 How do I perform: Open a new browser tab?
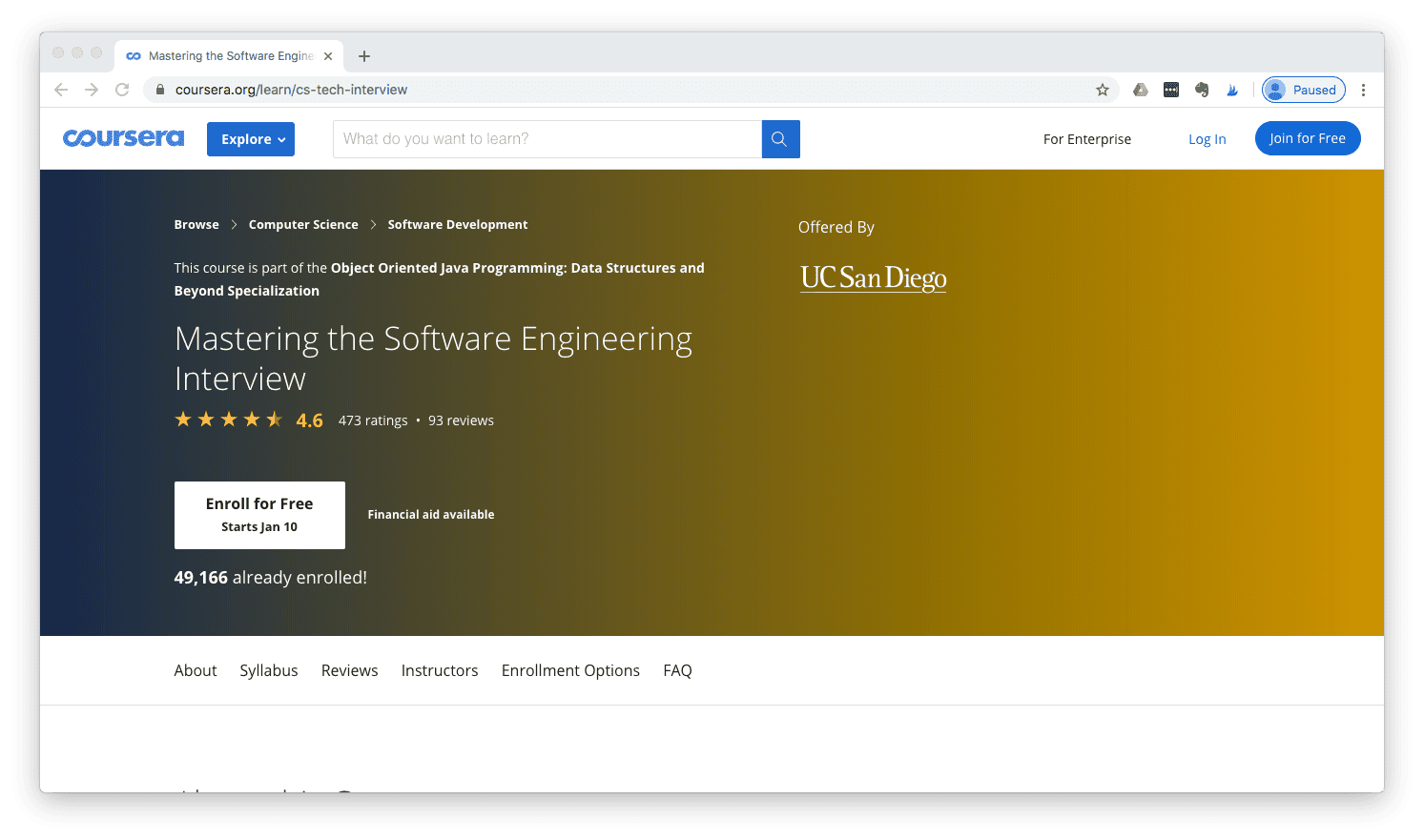(364, 56)
